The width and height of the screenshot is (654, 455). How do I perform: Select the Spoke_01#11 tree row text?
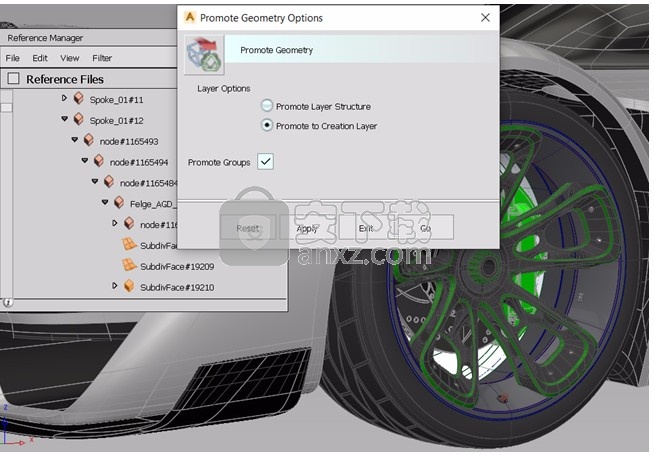pyautogui.click(x=116, y=100)
